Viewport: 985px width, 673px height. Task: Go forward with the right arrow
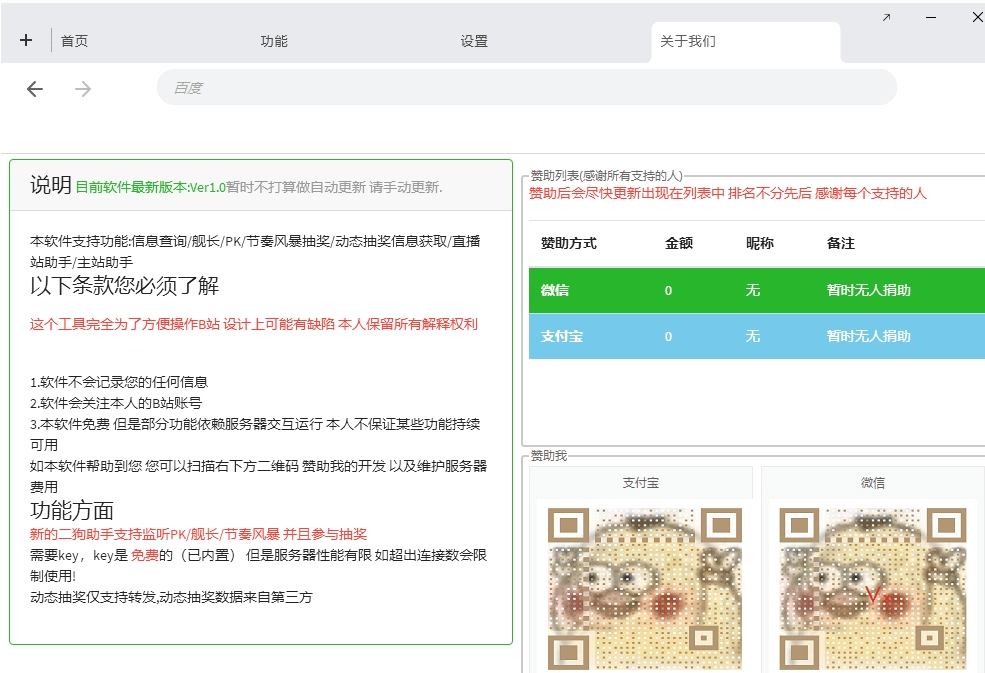(x=83, y=89)
